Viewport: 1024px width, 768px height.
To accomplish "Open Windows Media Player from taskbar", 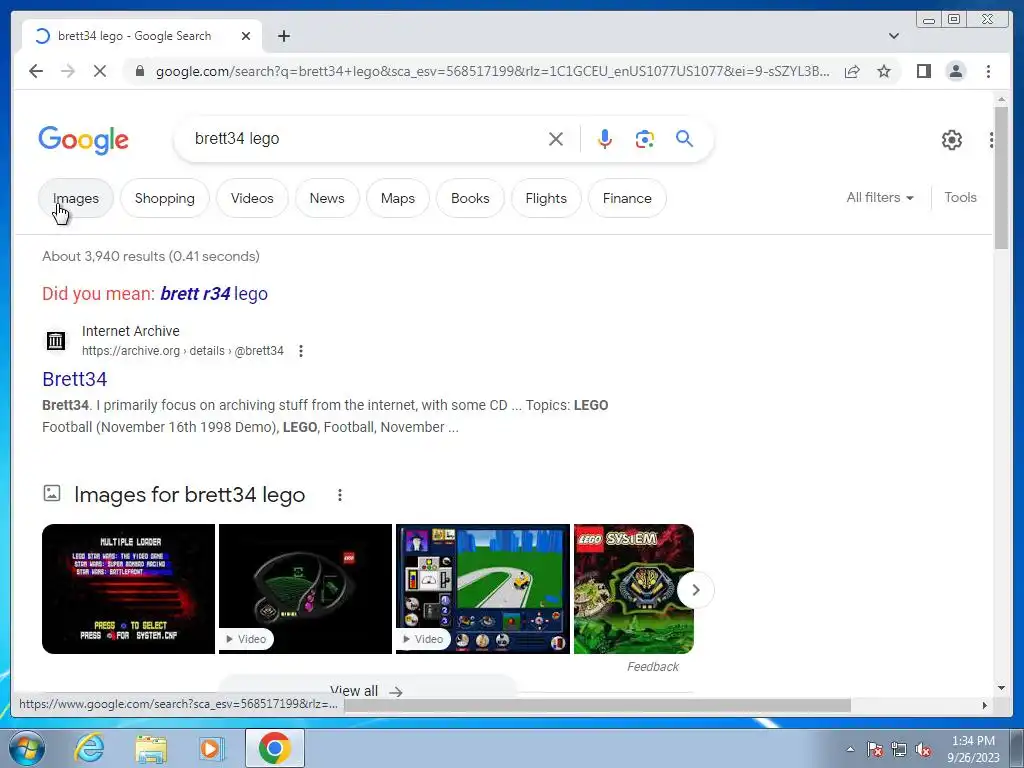I will (211, 748).
